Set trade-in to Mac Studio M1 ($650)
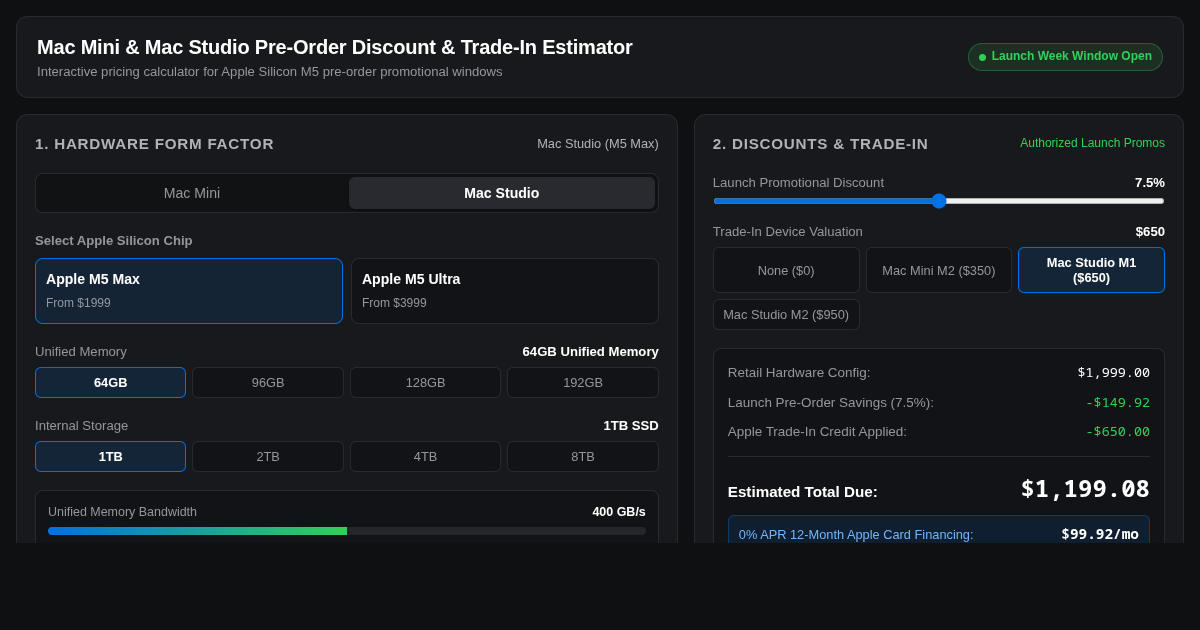Screen dimensions: 1200x630 click(1092, 270)
